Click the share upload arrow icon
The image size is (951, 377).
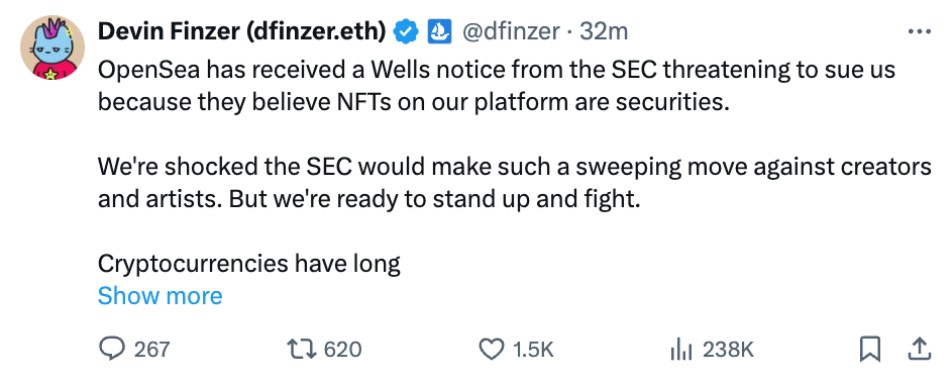(x=918, y=349)
